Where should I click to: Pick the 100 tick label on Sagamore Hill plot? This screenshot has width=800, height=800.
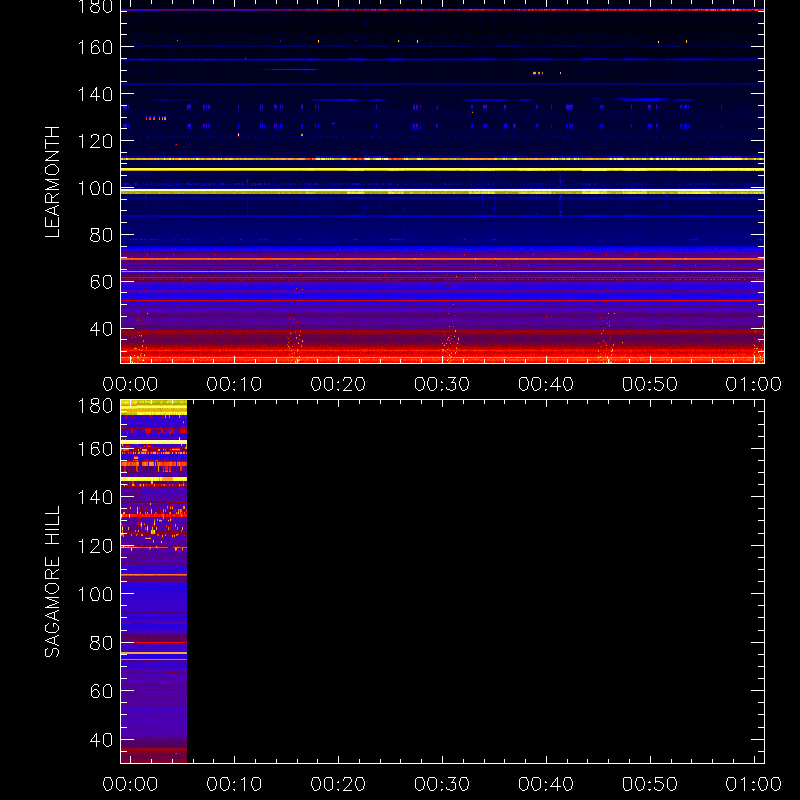click(x=95, y=594)
